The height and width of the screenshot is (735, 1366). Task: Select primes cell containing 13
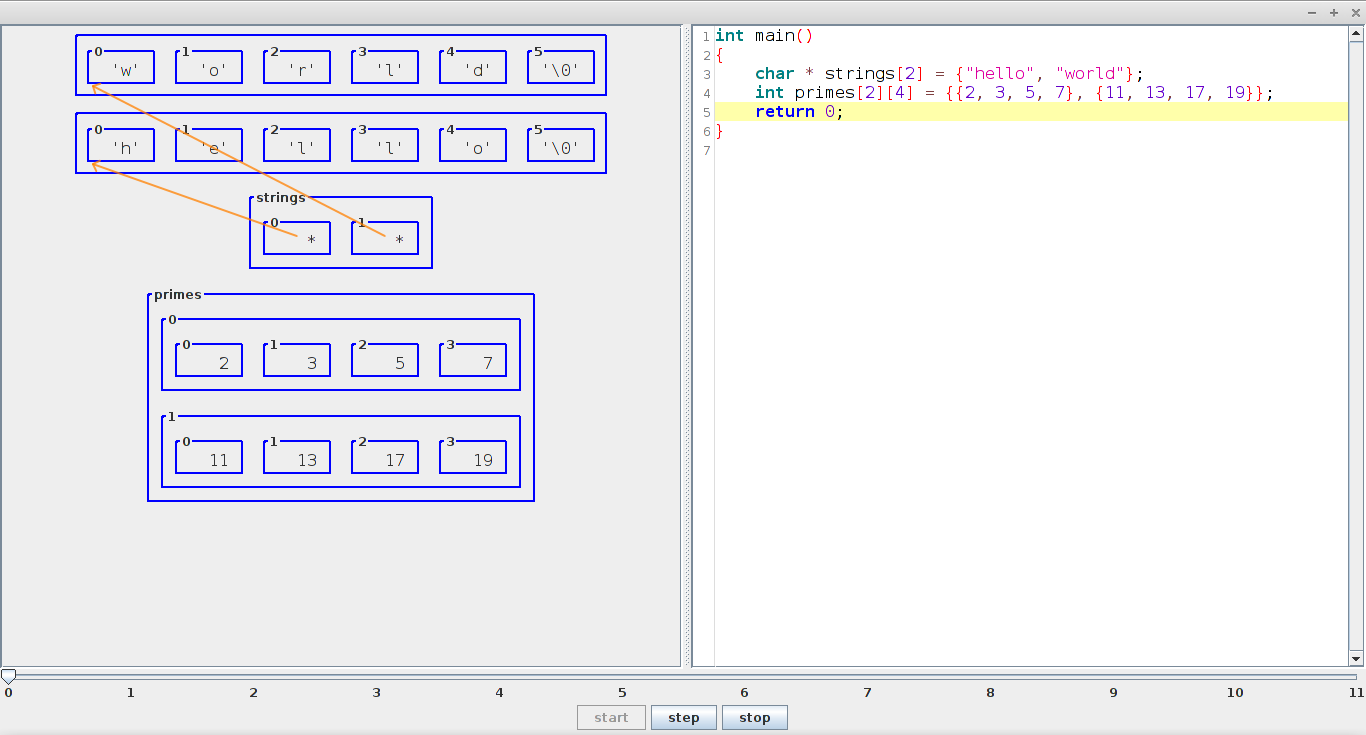coord(297,457)
